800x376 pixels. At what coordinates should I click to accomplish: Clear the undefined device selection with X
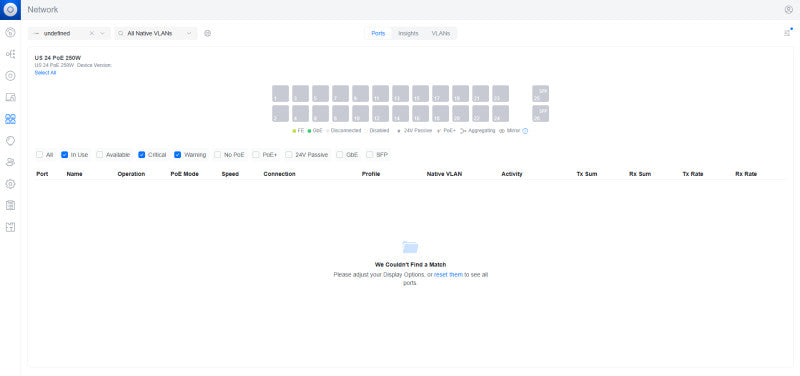coord(91,33)
